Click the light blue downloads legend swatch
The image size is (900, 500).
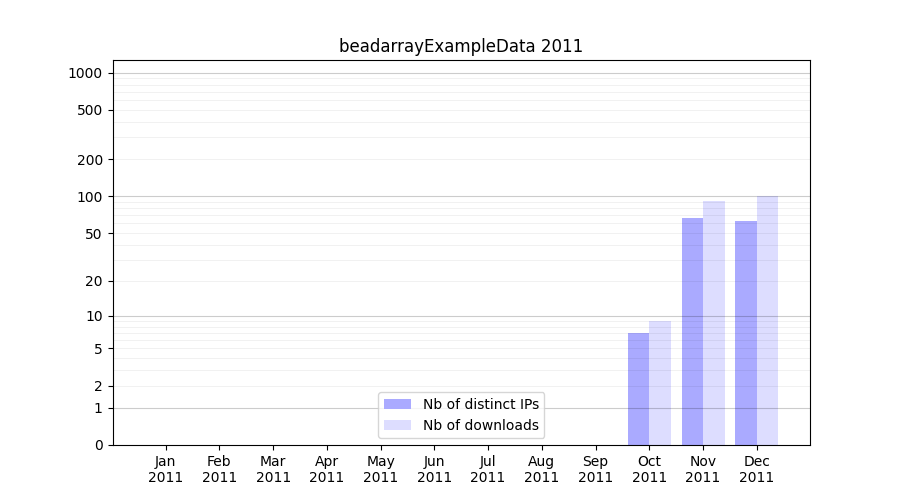(x=397, y=425)
